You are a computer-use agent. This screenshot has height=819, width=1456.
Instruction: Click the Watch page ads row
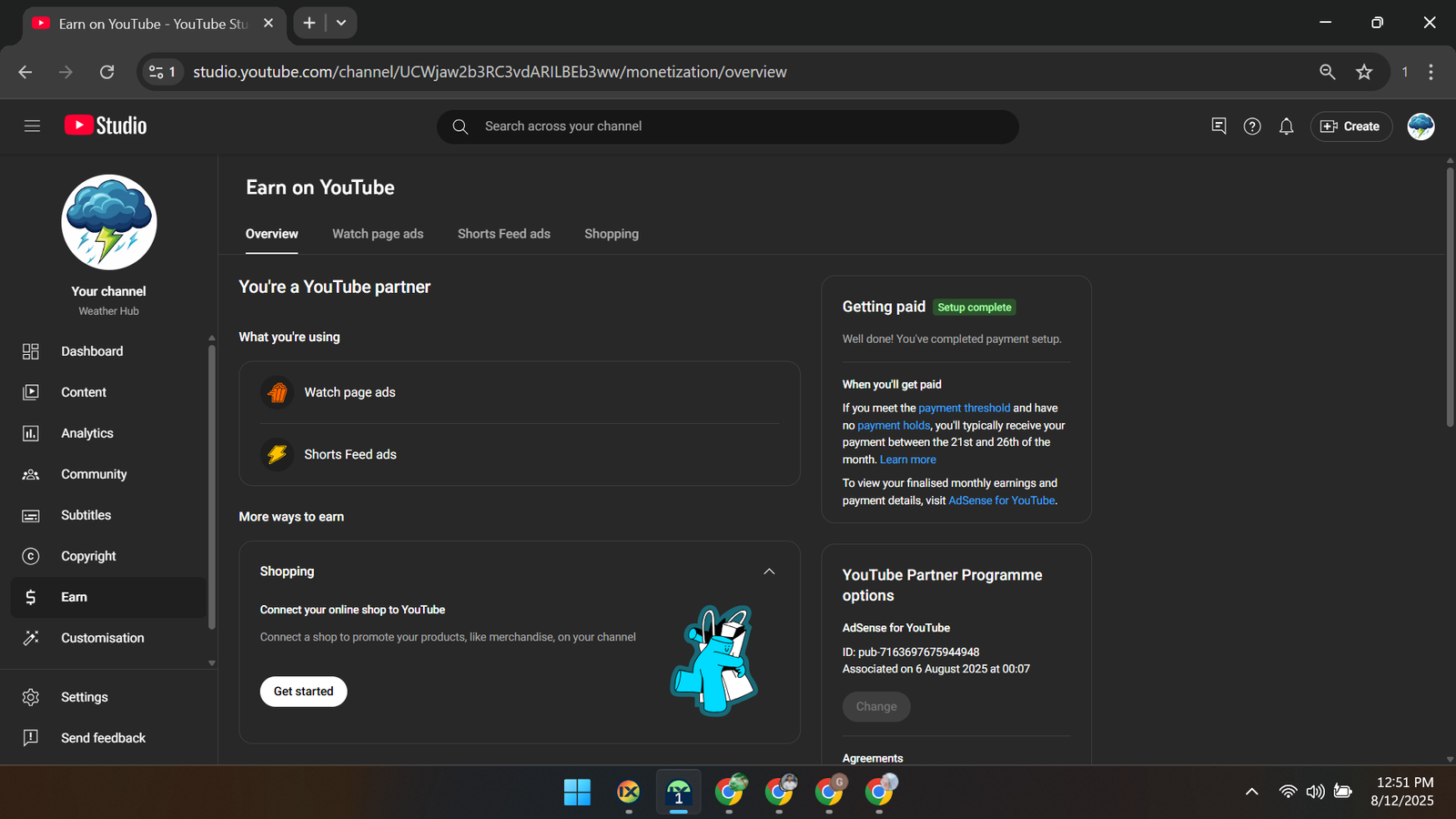tap(520, 392)
